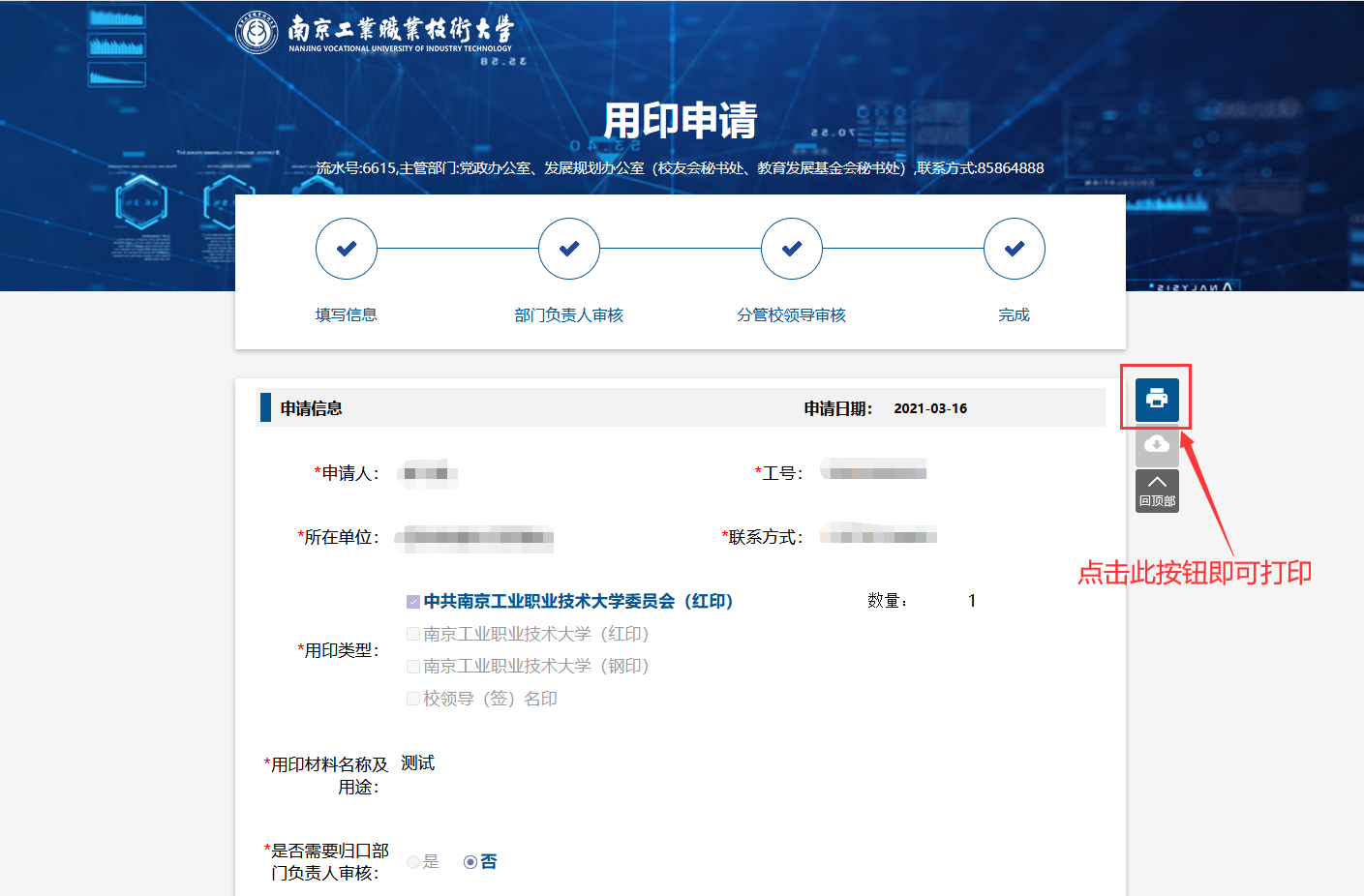Check the 南京工业职业技术大学（红印）option
The image size is (1364, 896).
tap(413, 634)
